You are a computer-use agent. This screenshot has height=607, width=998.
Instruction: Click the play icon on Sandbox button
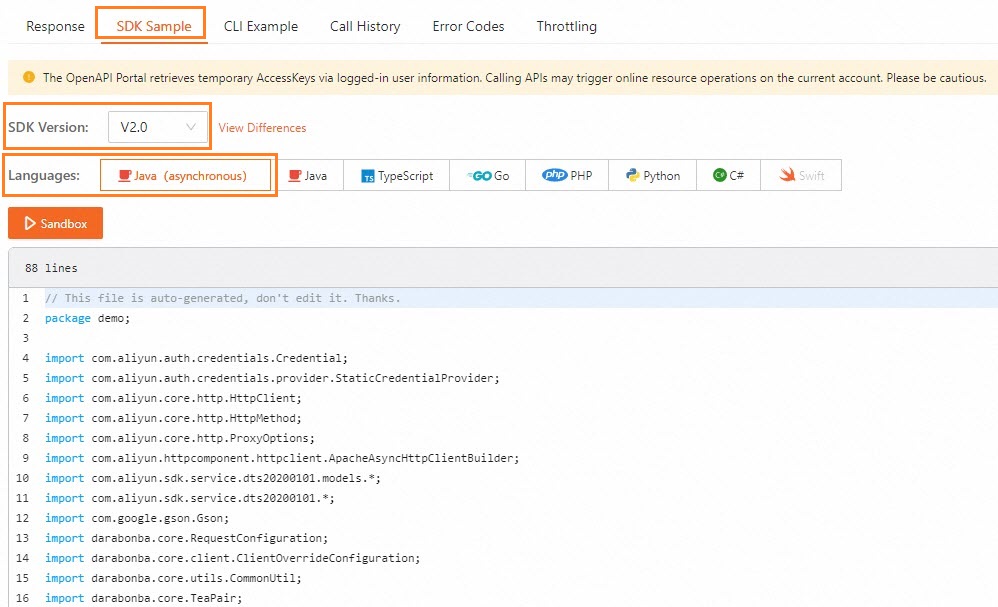tap(30, 223)
